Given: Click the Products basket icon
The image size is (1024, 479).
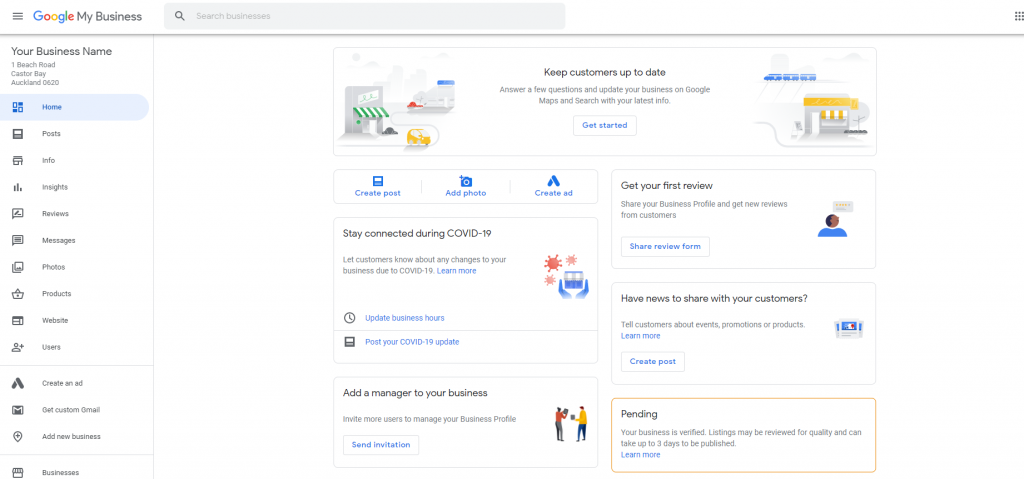Looking at the screenshot, I should tap(18, 294).
